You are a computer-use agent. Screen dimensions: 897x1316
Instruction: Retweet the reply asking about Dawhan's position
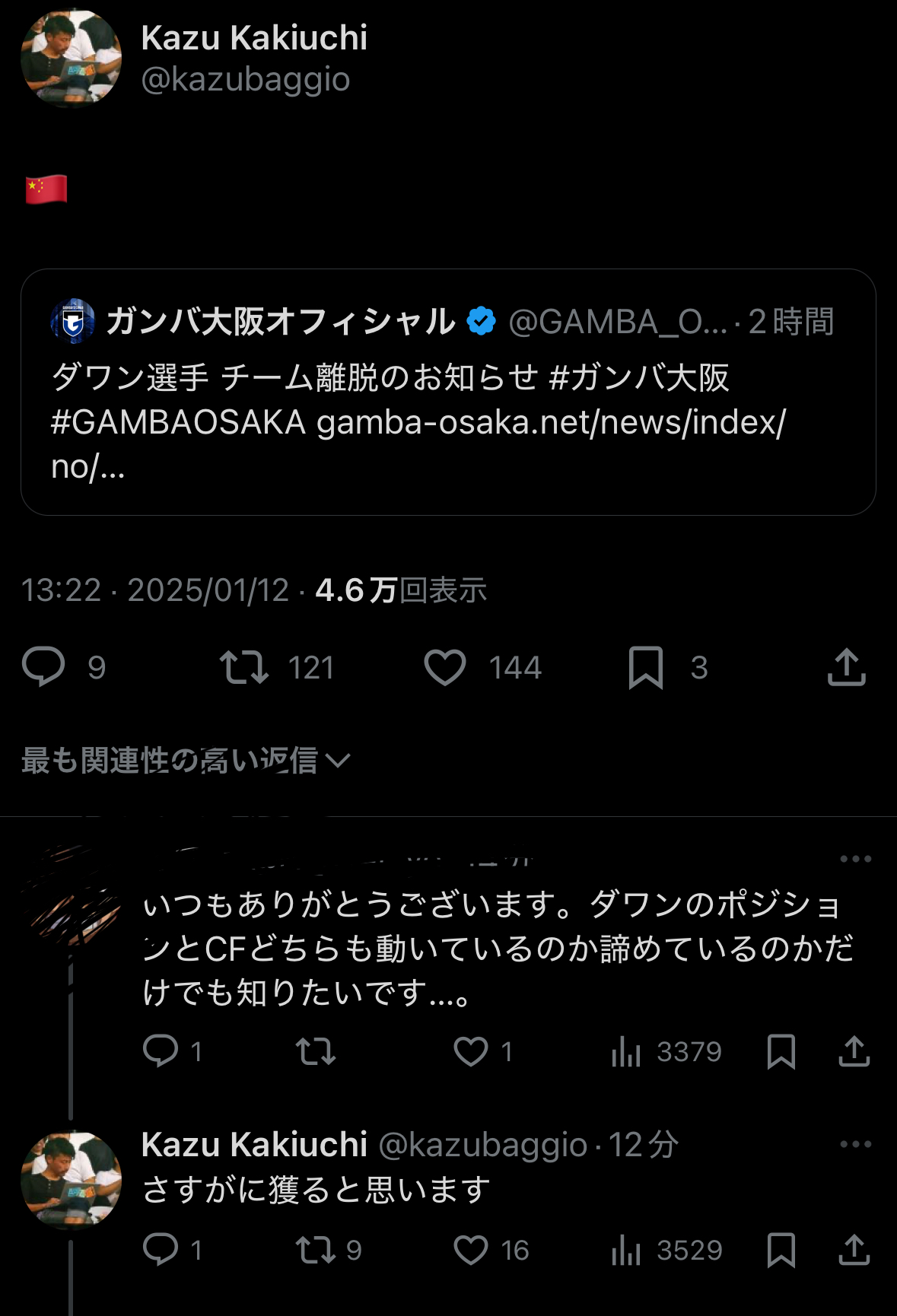315,1051
